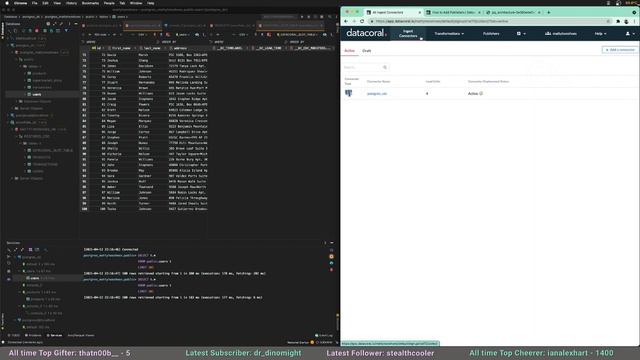Sort by the last_name column header
Image resolution: width=640 pixels, height=360 pixels.
pos(152,48)
